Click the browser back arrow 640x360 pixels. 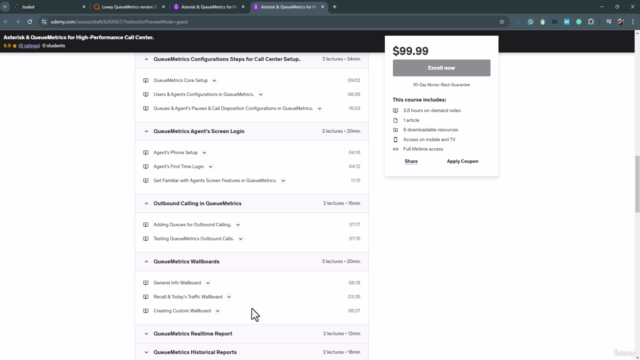pos(6,22)
